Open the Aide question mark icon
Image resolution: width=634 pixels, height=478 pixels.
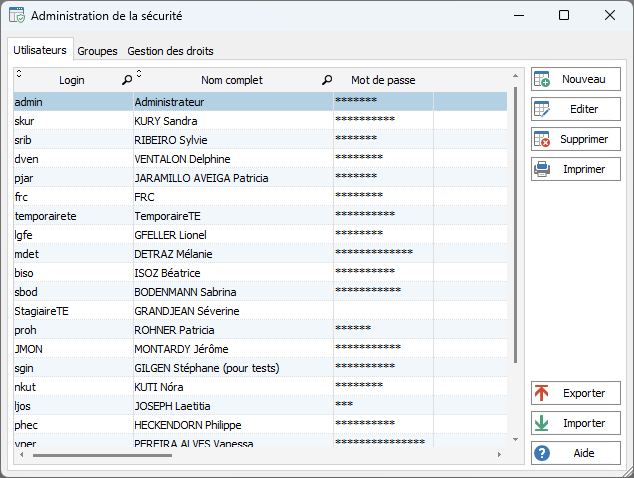click(542, 453)
